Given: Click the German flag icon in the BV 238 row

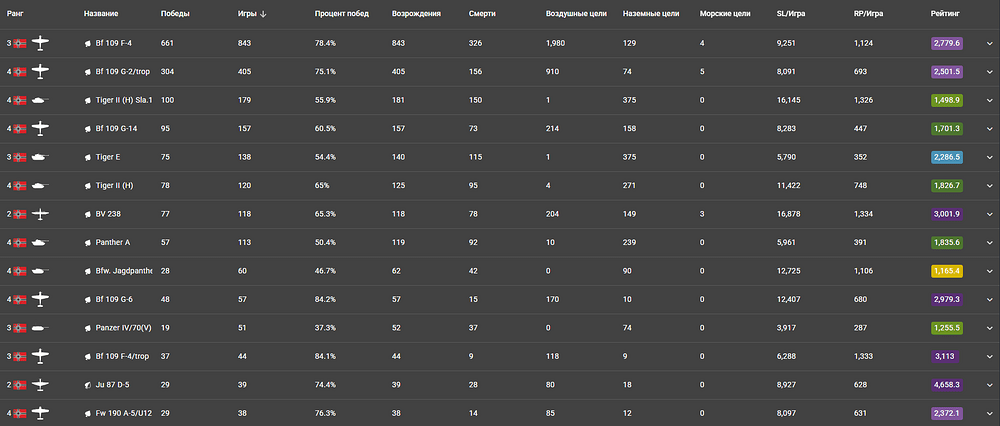Looking at the screenshot, I should [20, 214].
